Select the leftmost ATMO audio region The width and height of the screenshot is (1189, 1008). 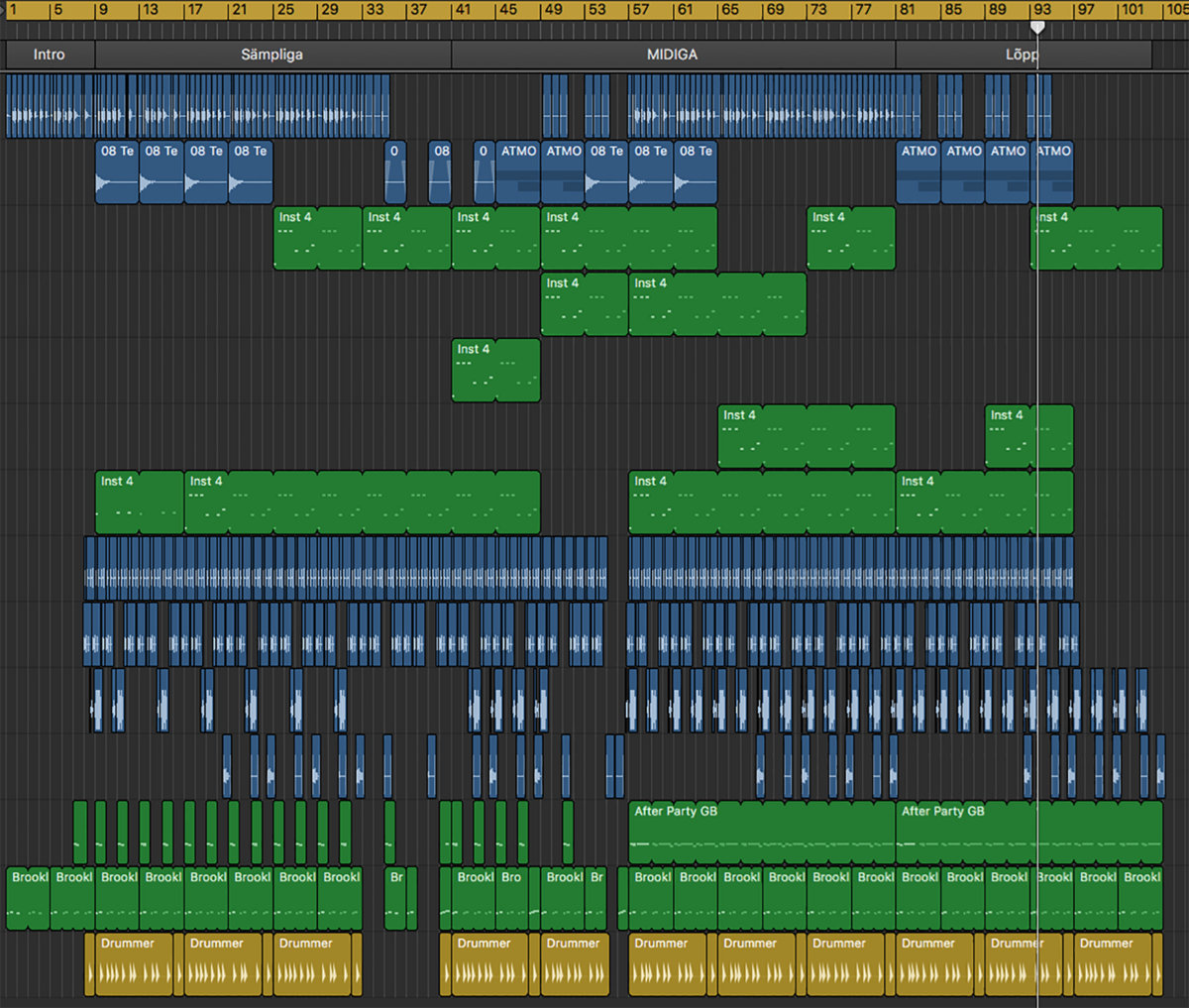(518, 171)
